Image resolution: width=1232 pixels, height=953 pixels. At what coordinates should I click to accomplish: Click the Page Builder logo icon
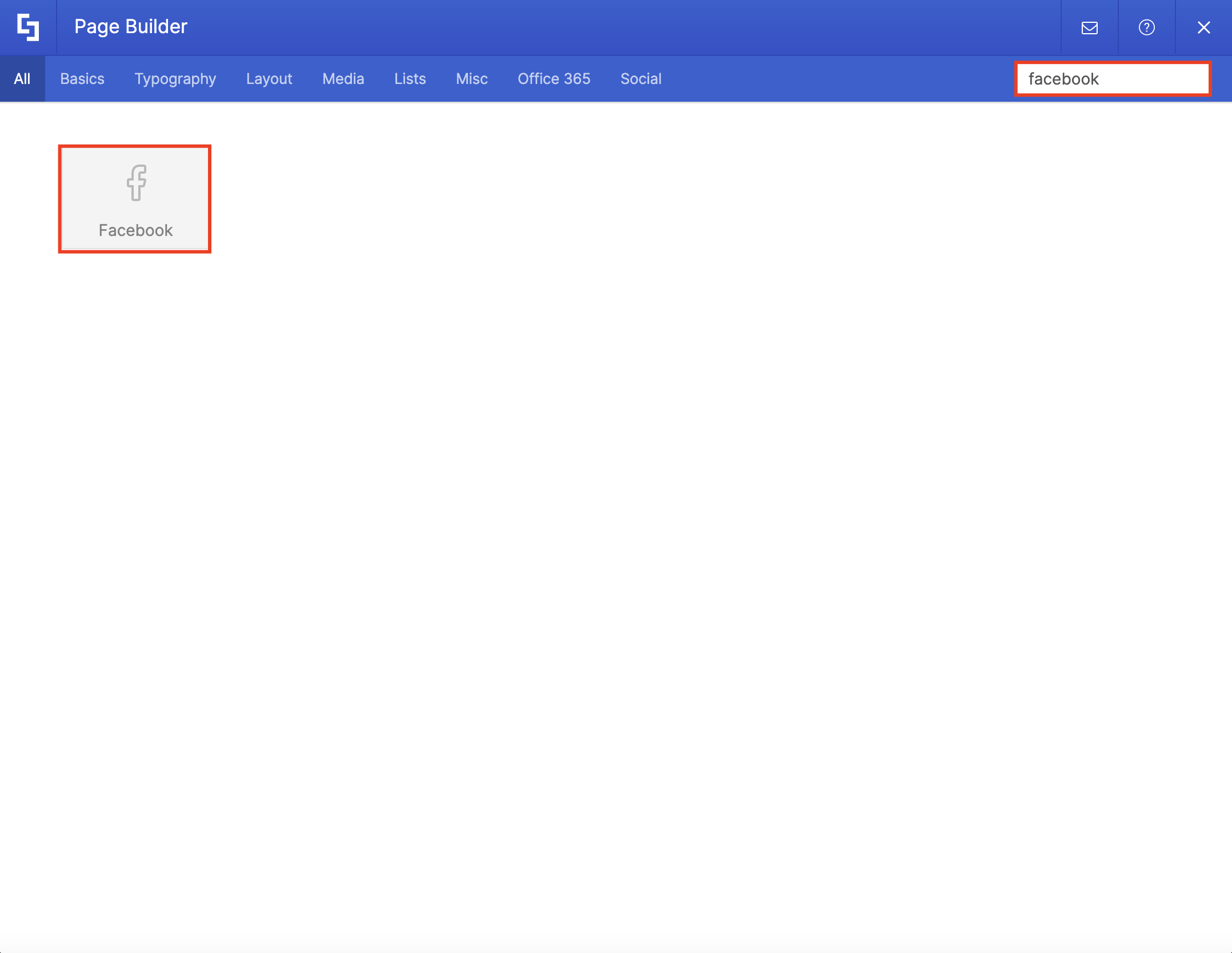coord(28,27)
